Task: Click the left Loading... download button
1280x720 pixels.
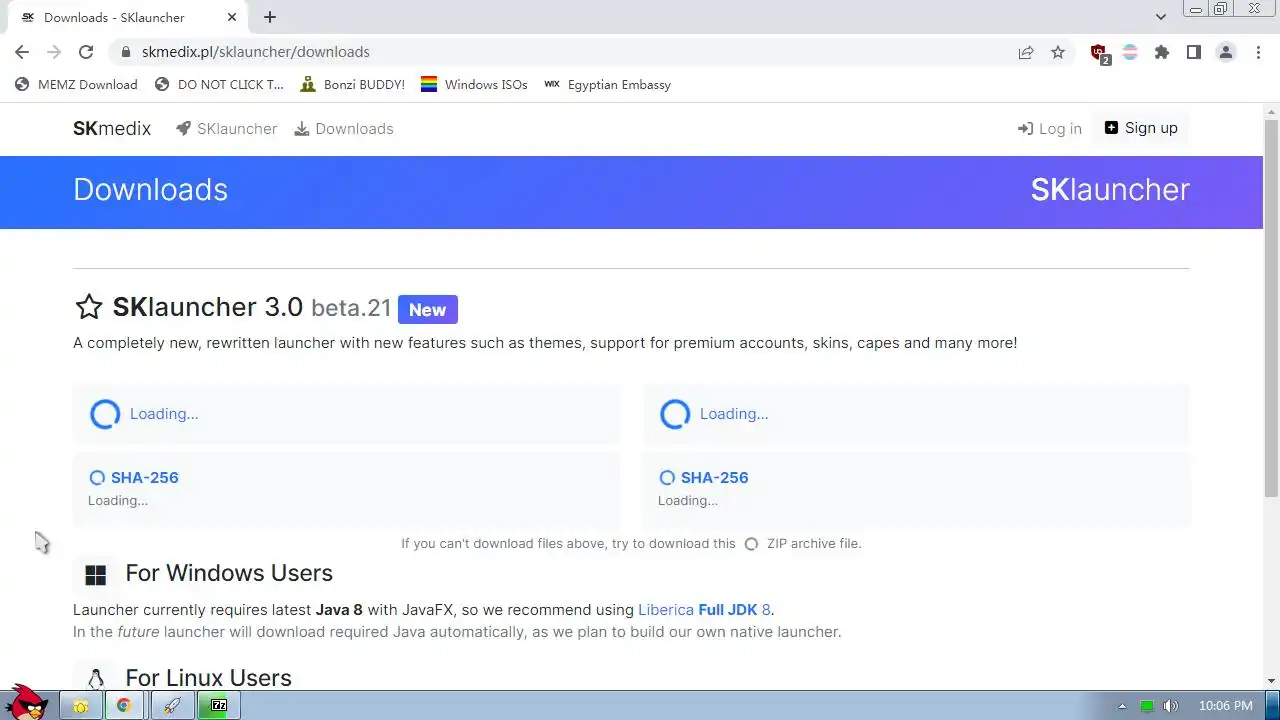Action: [x=346, y=414]
